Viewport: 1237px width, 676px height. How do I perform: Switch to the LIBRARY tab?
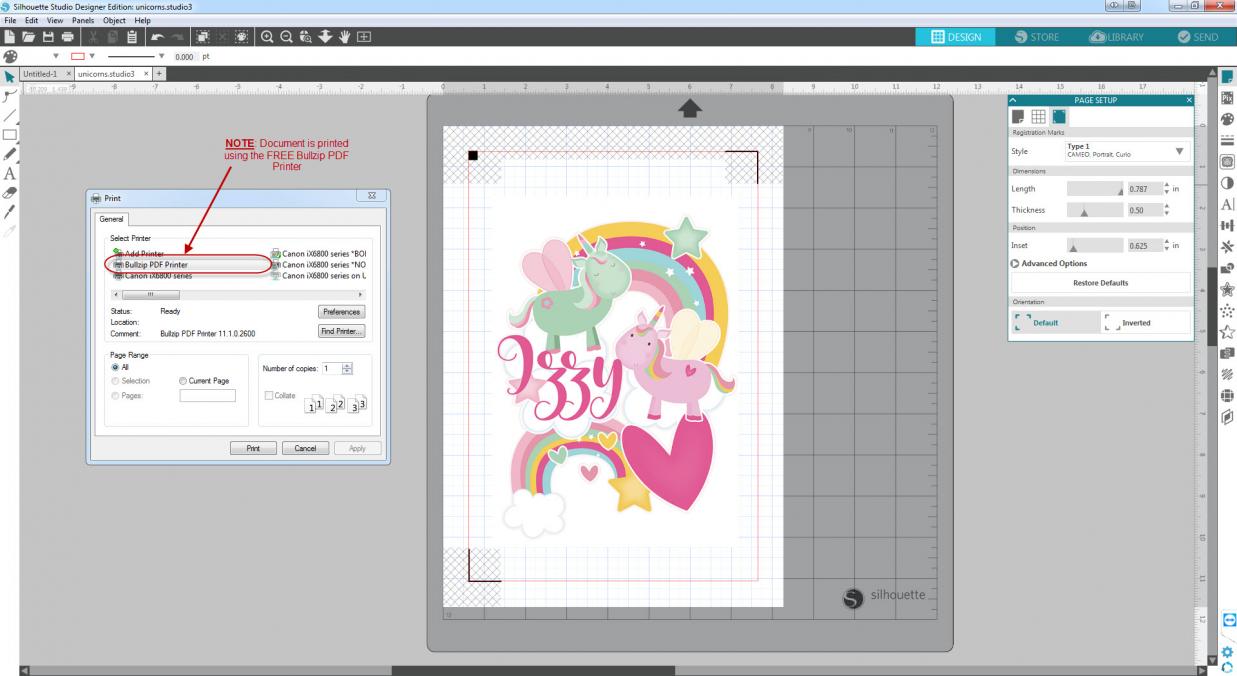click(1118, 37)
